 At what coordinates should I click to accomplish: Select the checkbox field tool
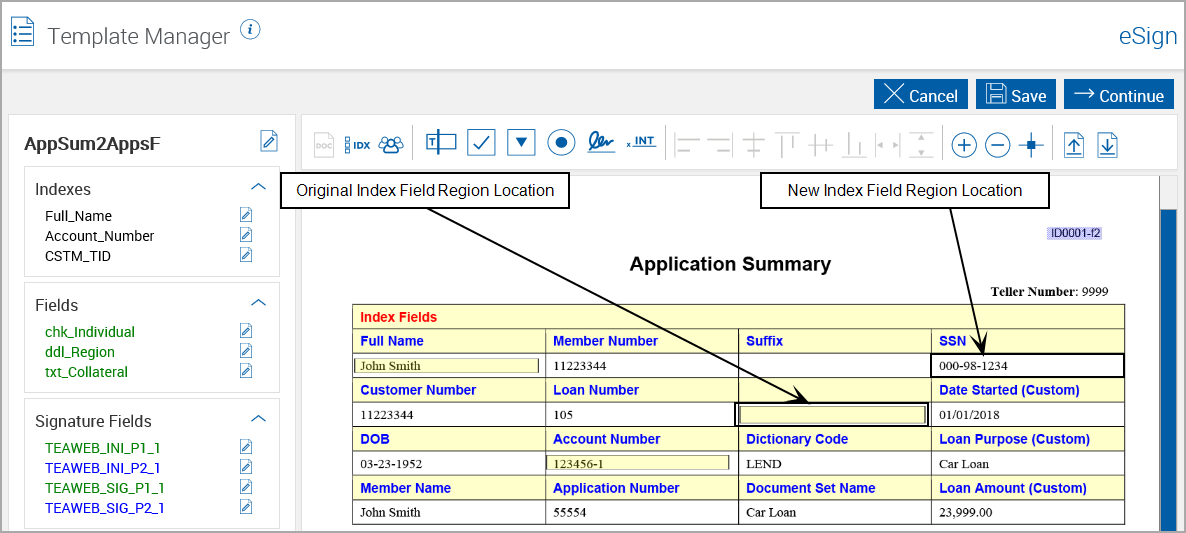(481, 142)
